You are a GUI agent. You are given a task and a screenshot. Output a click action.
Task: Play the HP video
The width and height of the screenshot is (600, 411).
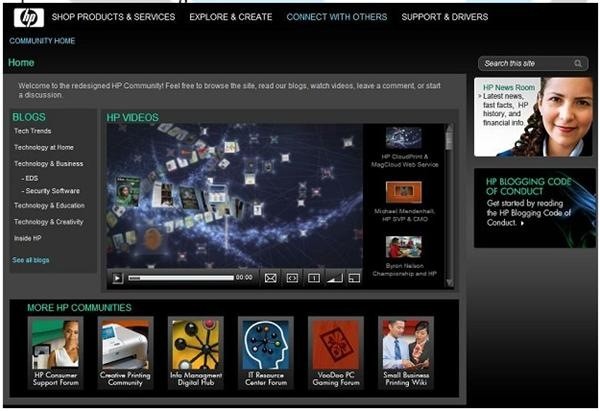[117, 278]
